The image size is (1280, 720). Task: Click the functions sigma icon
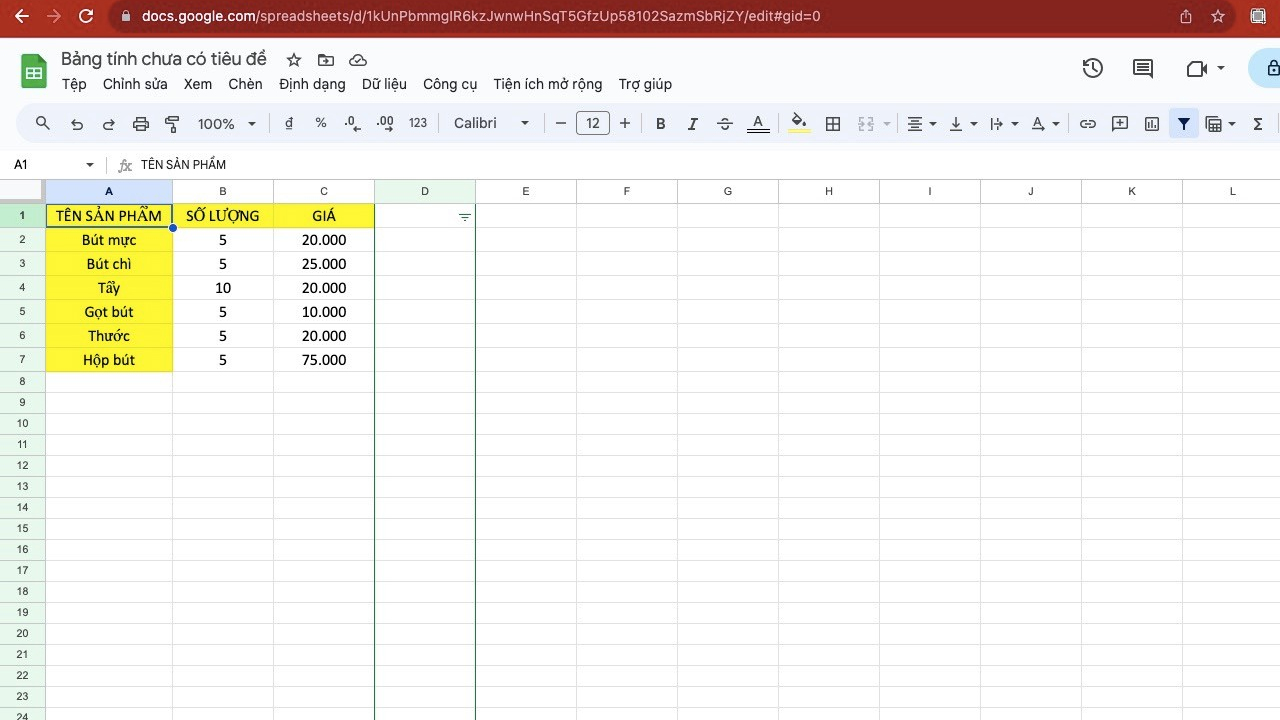click(1258, 124)
